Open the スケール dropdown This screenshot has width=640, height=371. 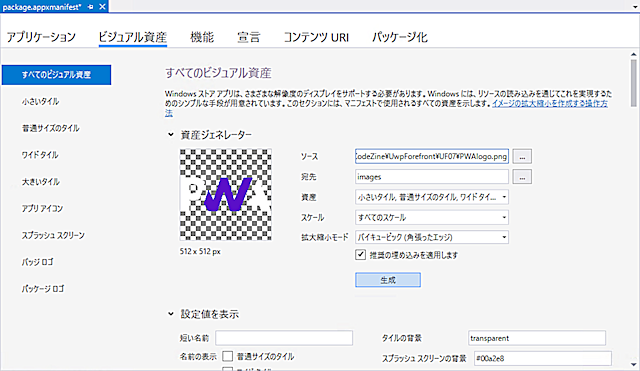click(432, 217)
